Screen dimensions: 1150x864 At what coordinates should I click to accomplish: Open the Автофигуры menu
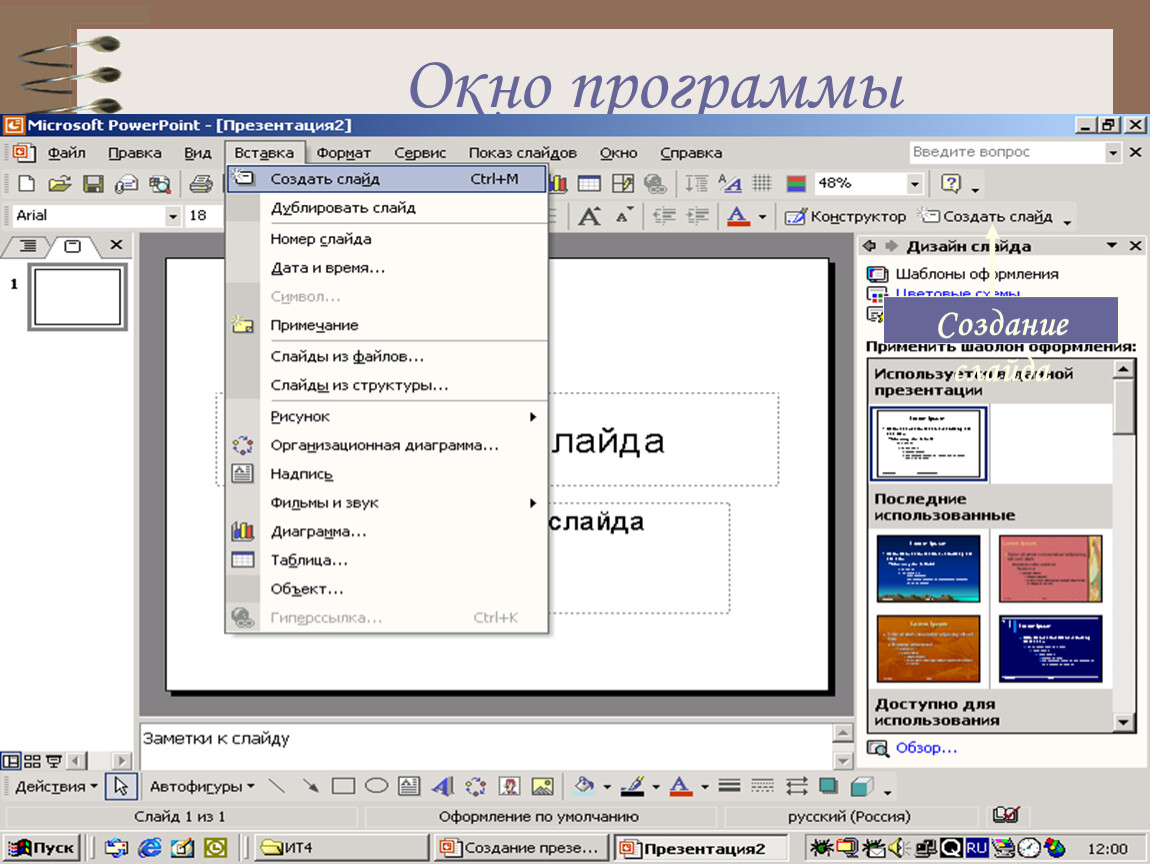202,787
